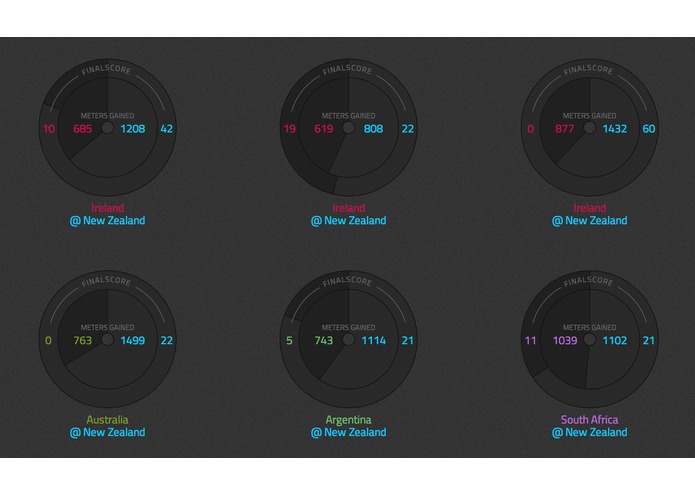This screenshot has width=695, height=494.
Task: Click New Zealand's meters gained value 1432
Action: (x=615, y=129)
